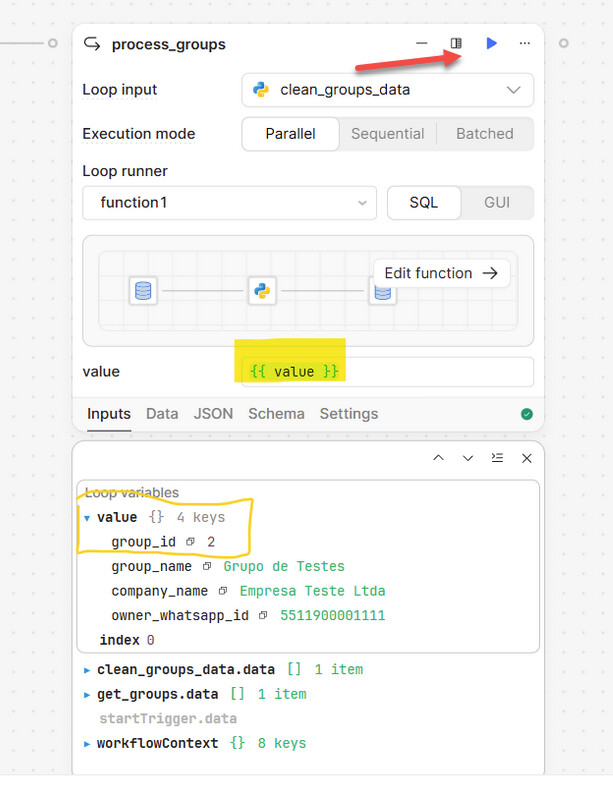Select Batched execution mode

point(484,134)
